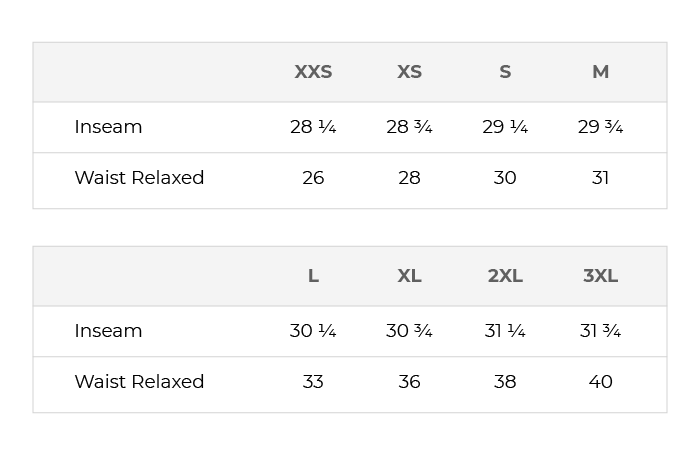Click the Inseam label in the XXS–M table
700x455 pixels.
pos(108,127)
